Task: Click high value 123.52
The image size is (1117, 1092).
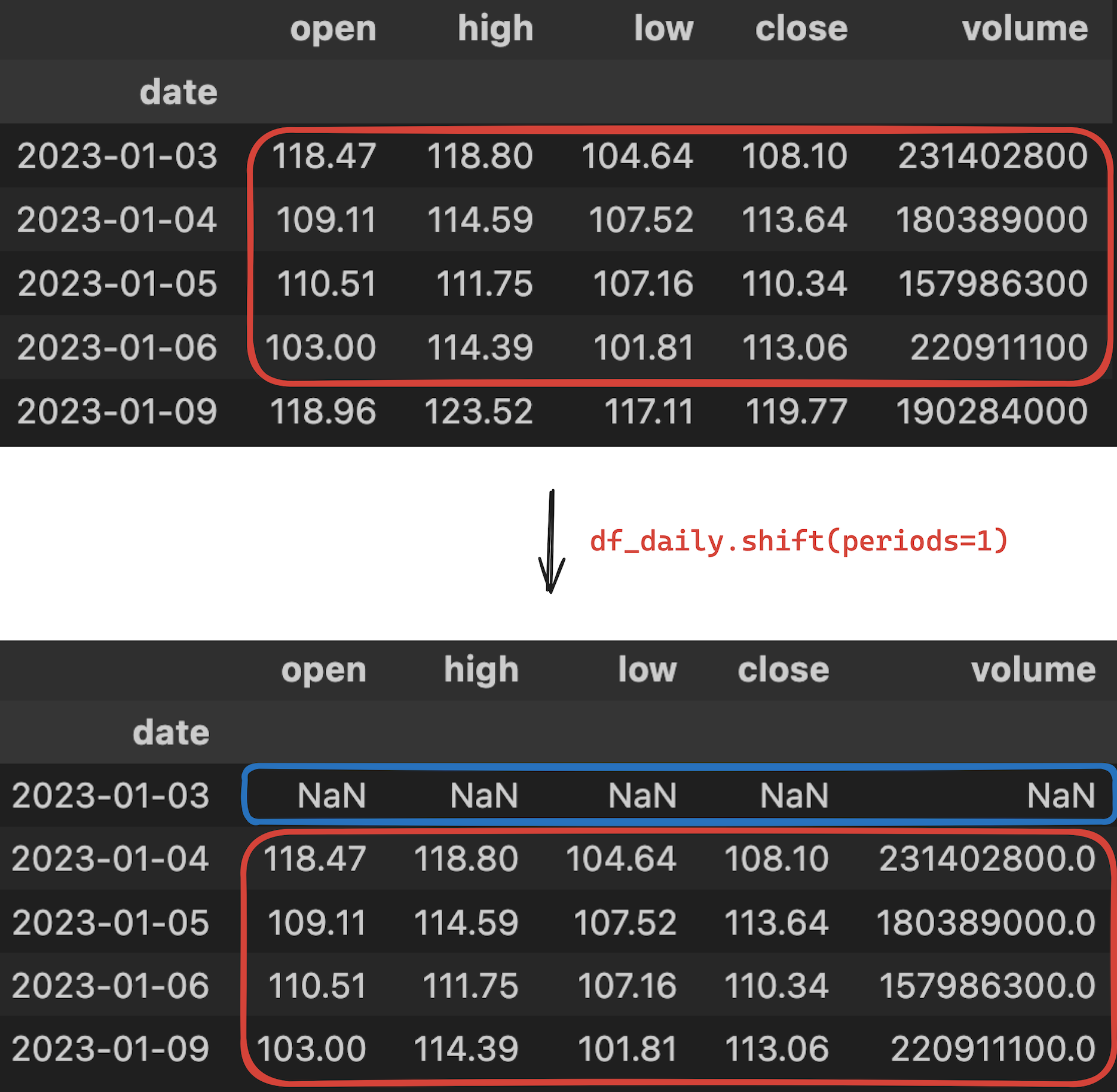Action: pyautogui.click(x=479, y=411)
